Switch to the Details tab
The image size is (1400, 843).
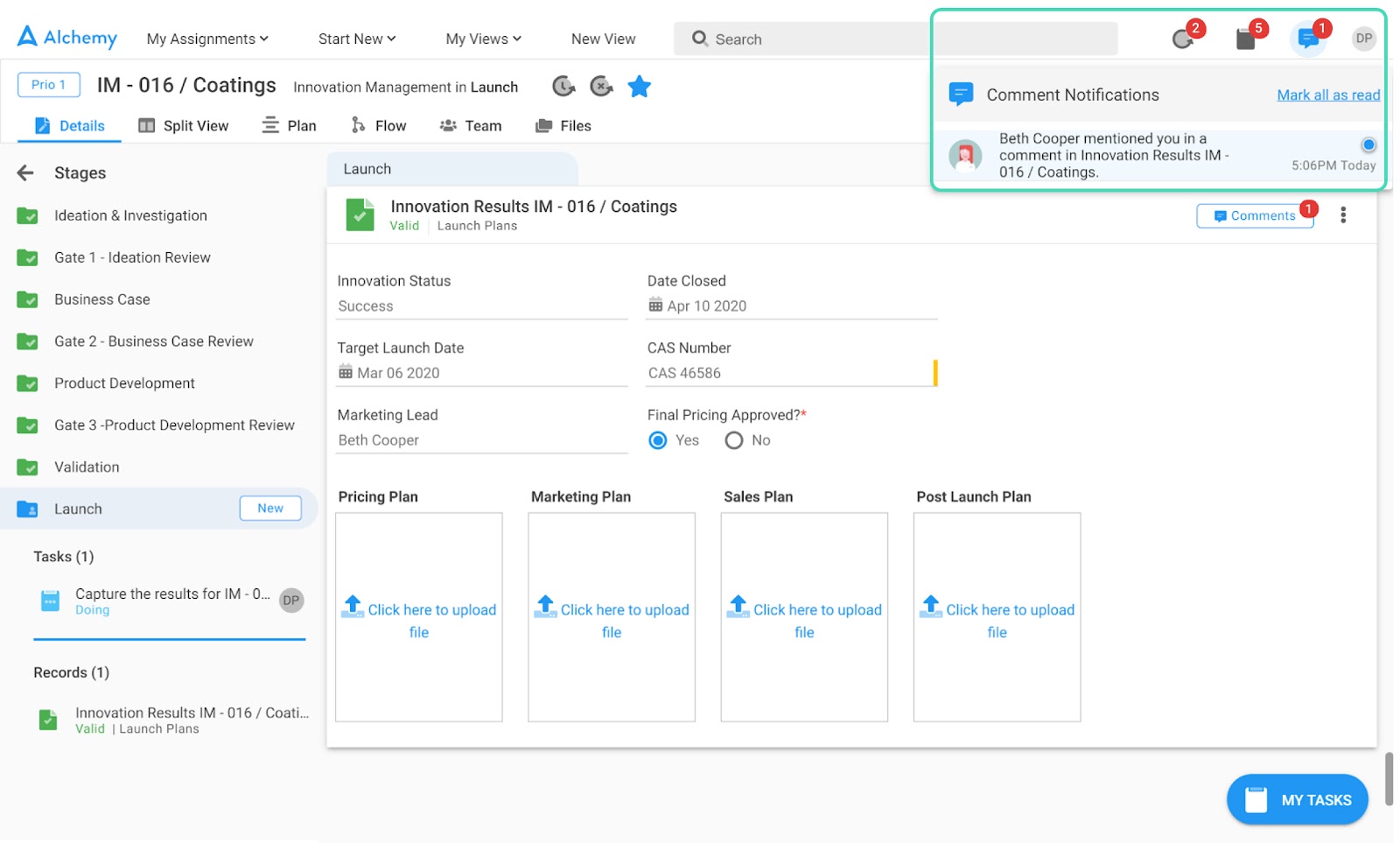70,125
